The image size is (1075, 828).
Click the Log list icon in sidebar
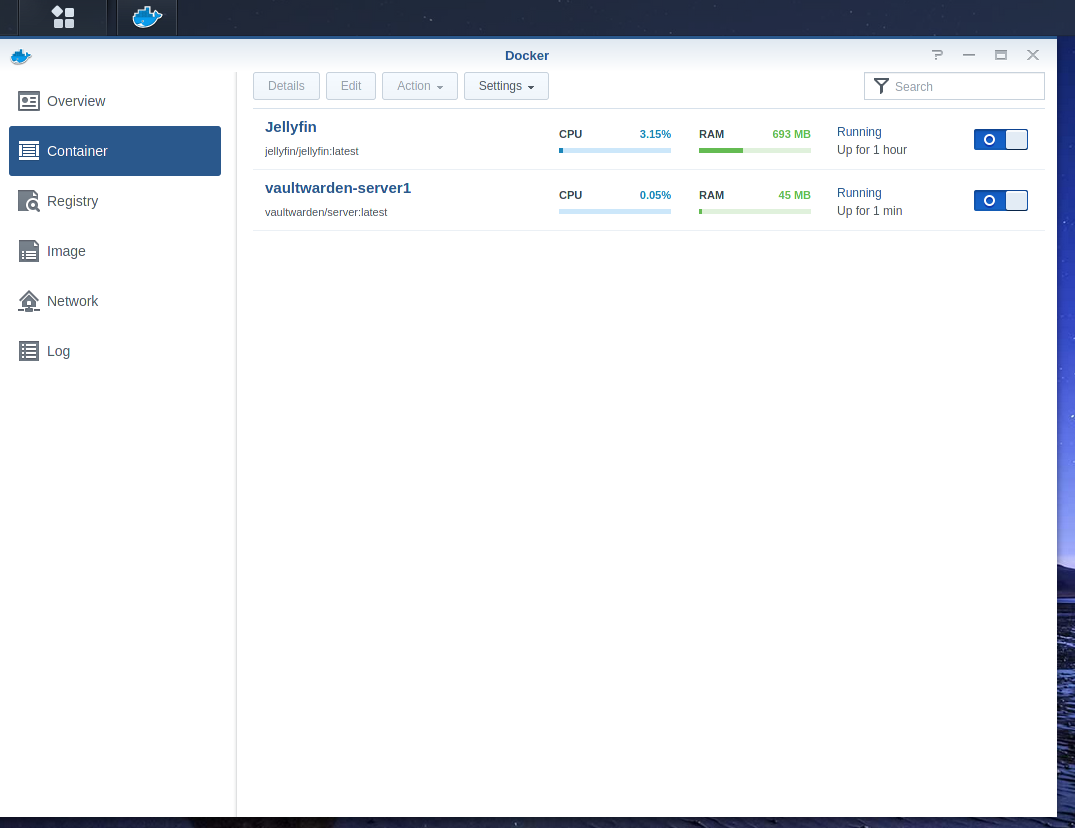coord(29,351)
